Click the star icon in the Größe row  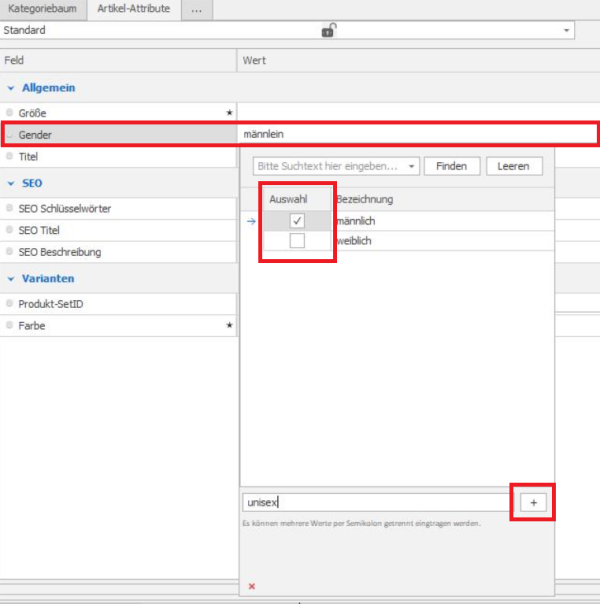(x=229, y=113)
